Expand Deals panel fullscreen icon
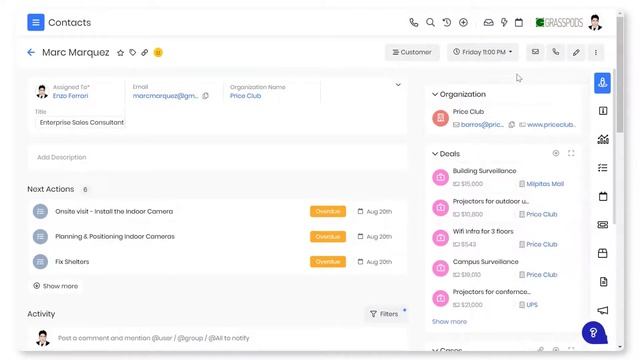The height and width of the screenshot is (360, 640). point(571,153)
